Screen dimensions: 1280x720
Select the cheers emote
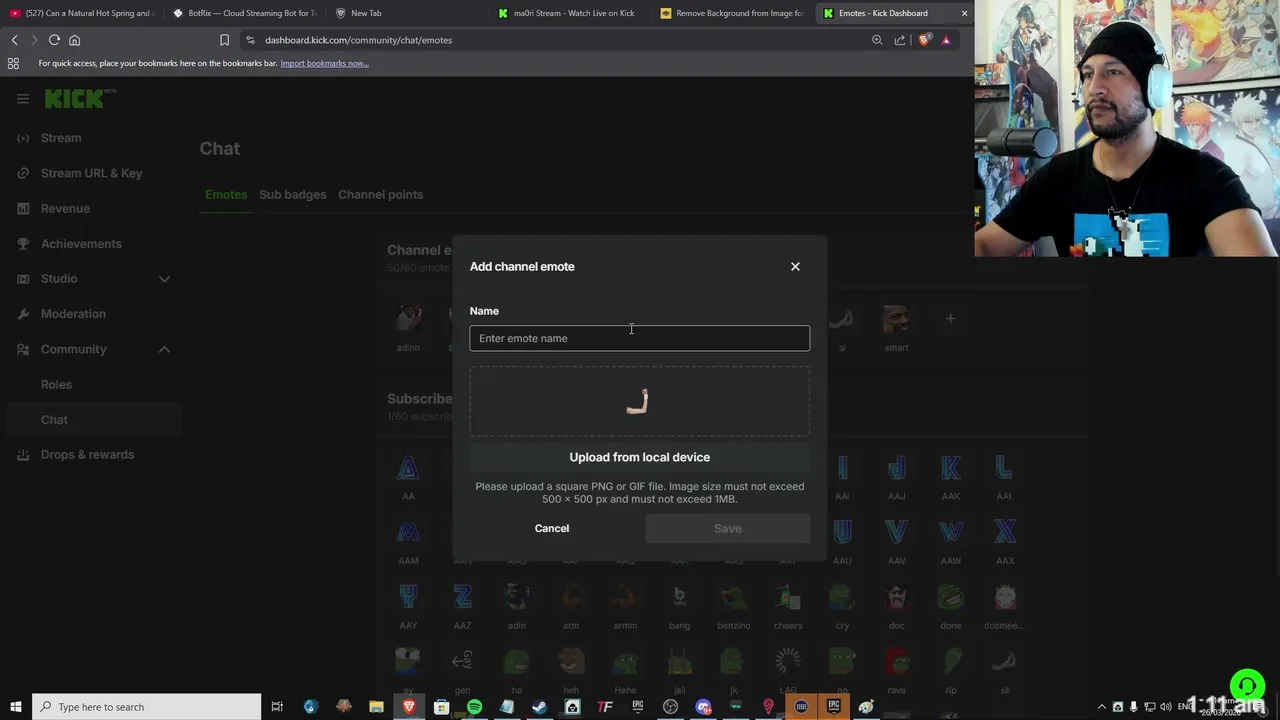[x=788, y=598]
